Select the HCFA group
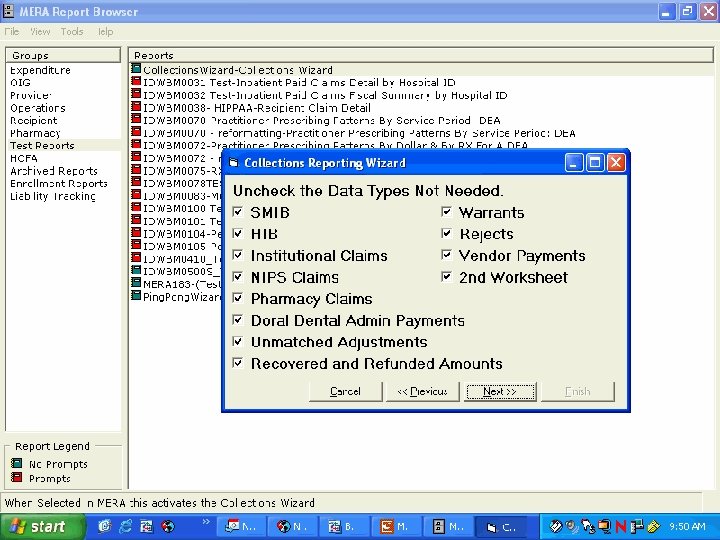The width and height of the screenshot is (720, 540). point(24,158)
